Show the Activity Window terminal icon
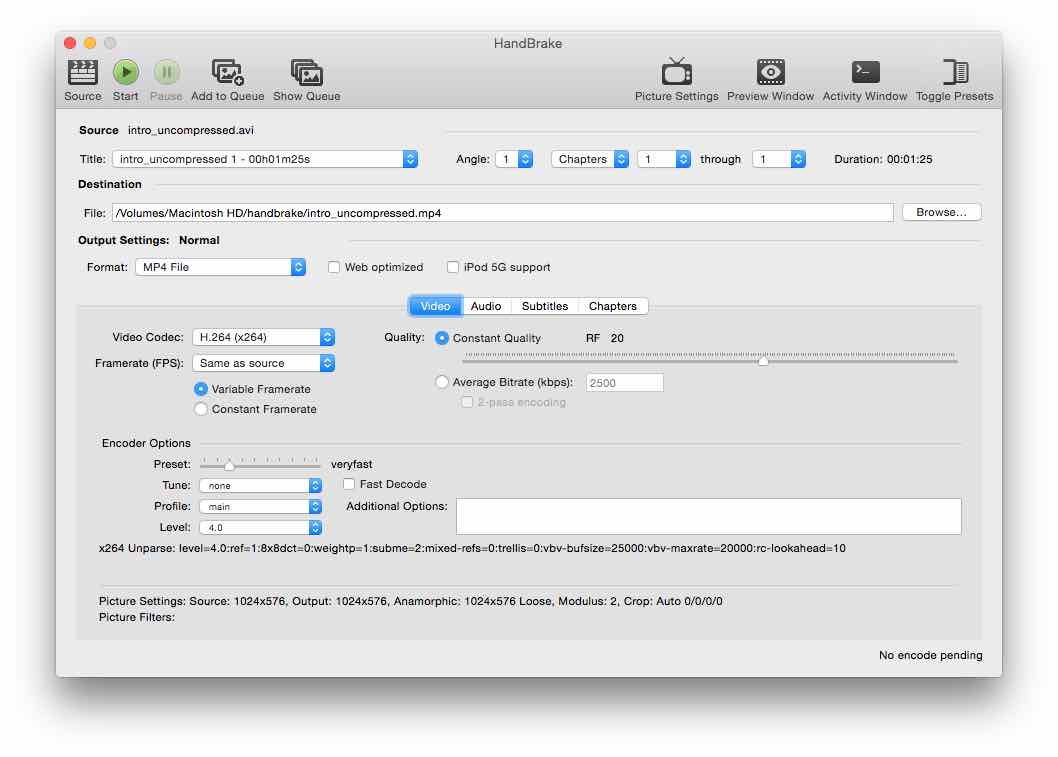The height and width of the screenshot is (757, 1058). (x=864, y=73)
